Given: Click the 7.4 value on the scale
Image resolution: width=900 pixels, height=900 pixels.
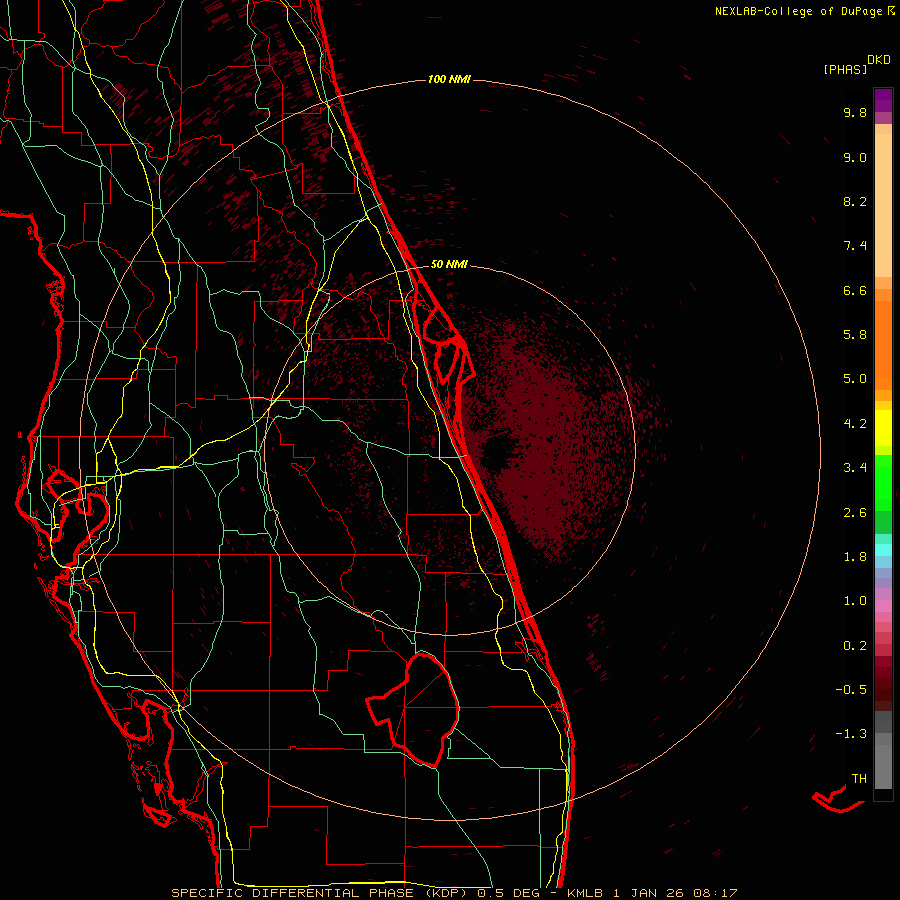Looking at the screenshot, I should click(x=855, y=246).
